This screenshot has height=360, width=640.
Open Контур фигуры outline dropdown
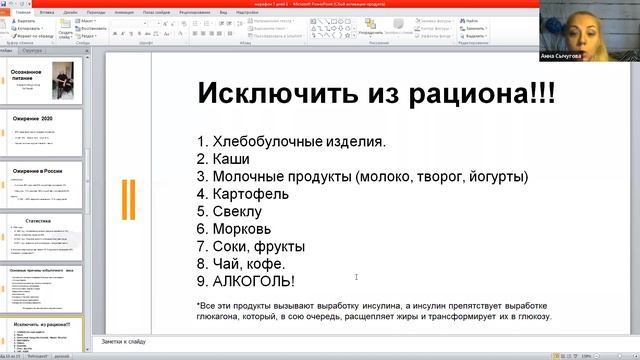point(433,29)
